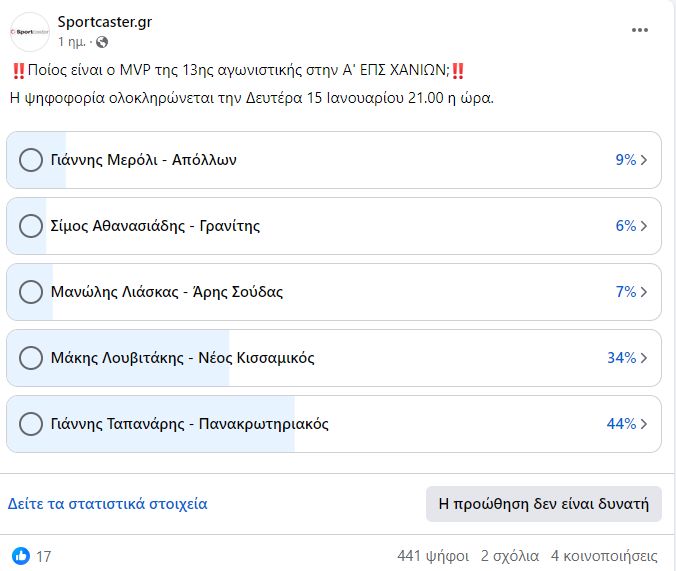676x571 pixels.
Task: Select radio for Μανώλης Λιάσκας - Άρης Σούδας
Action: [31, 292]
